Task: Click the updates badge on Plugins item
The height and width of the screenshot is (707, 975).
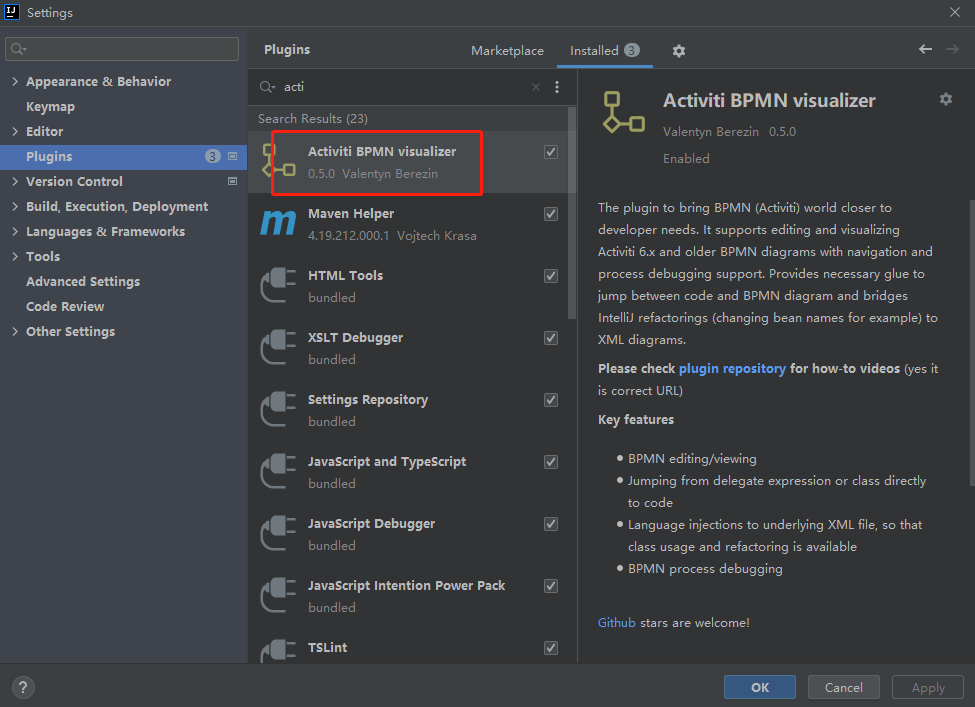Action: 213,157
